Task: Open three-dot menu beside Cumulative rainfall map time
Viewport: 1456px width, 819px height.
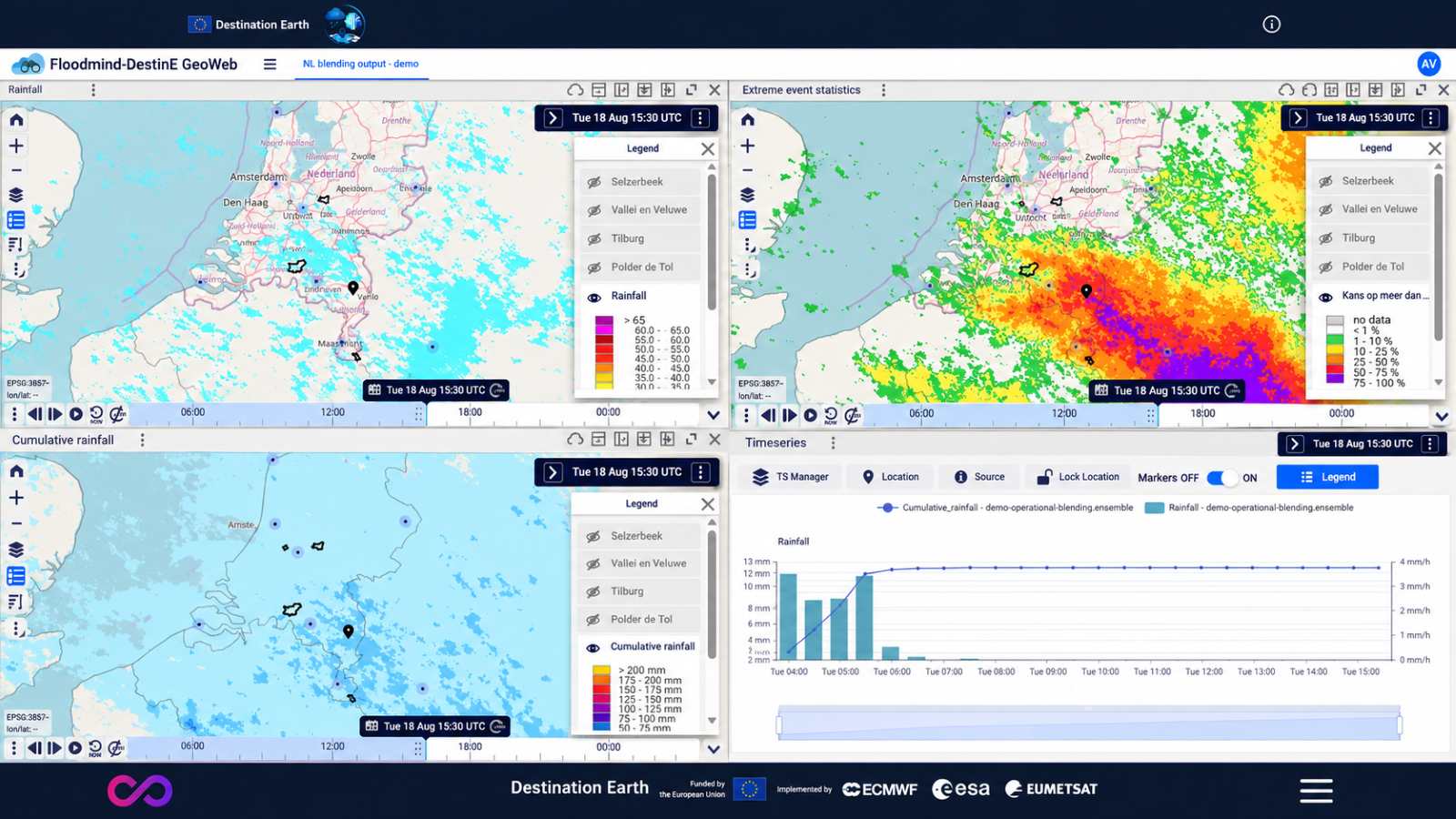Action: point(700,472)
